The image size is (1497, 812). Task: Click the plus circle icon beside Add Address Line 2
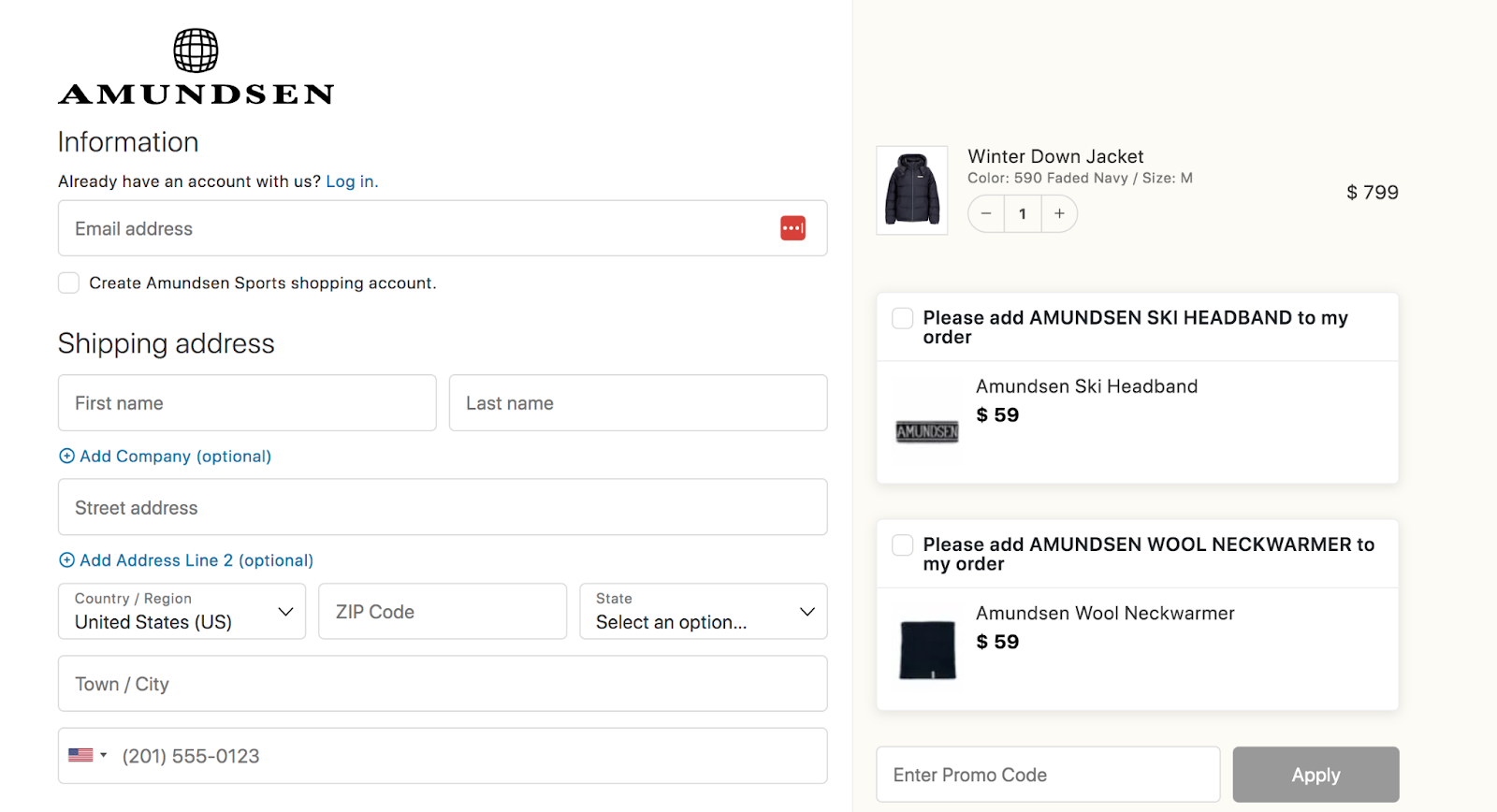click(66, 559)
